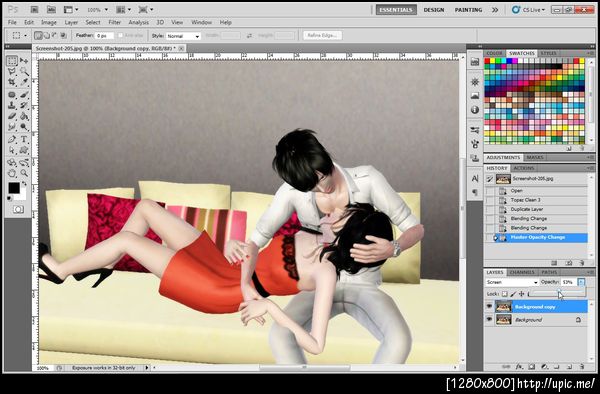Open the Paragraph panel icon

(475, 192)
